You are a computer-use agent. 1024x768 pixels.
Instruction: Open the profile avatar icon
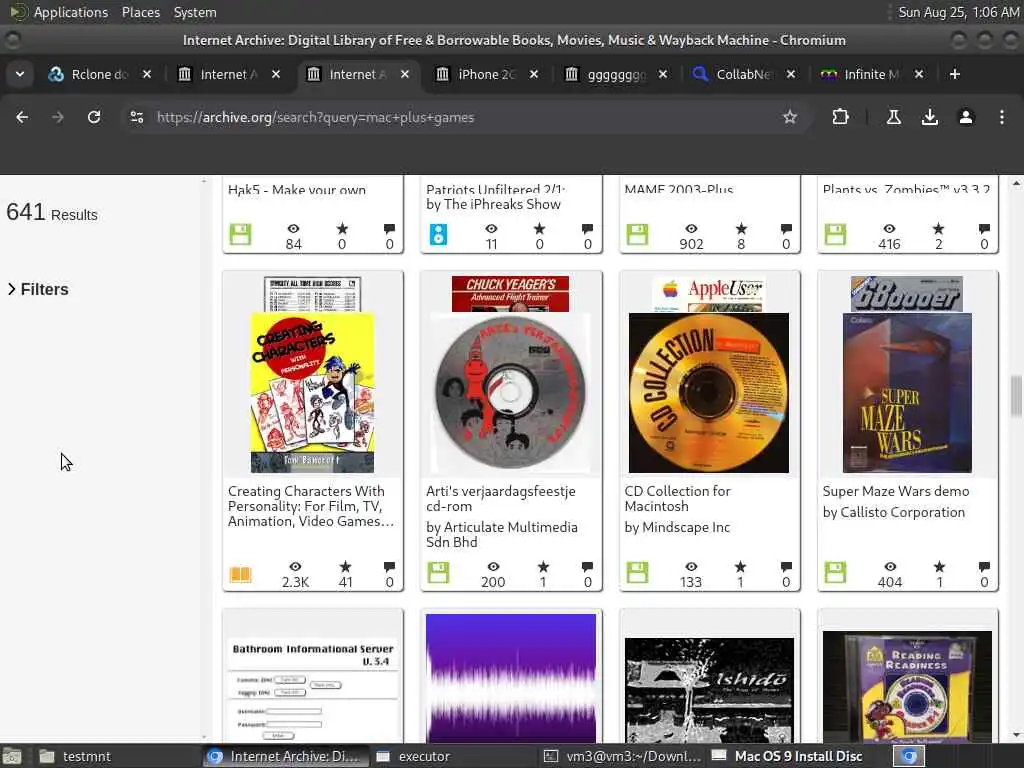[x=966, y=117]
